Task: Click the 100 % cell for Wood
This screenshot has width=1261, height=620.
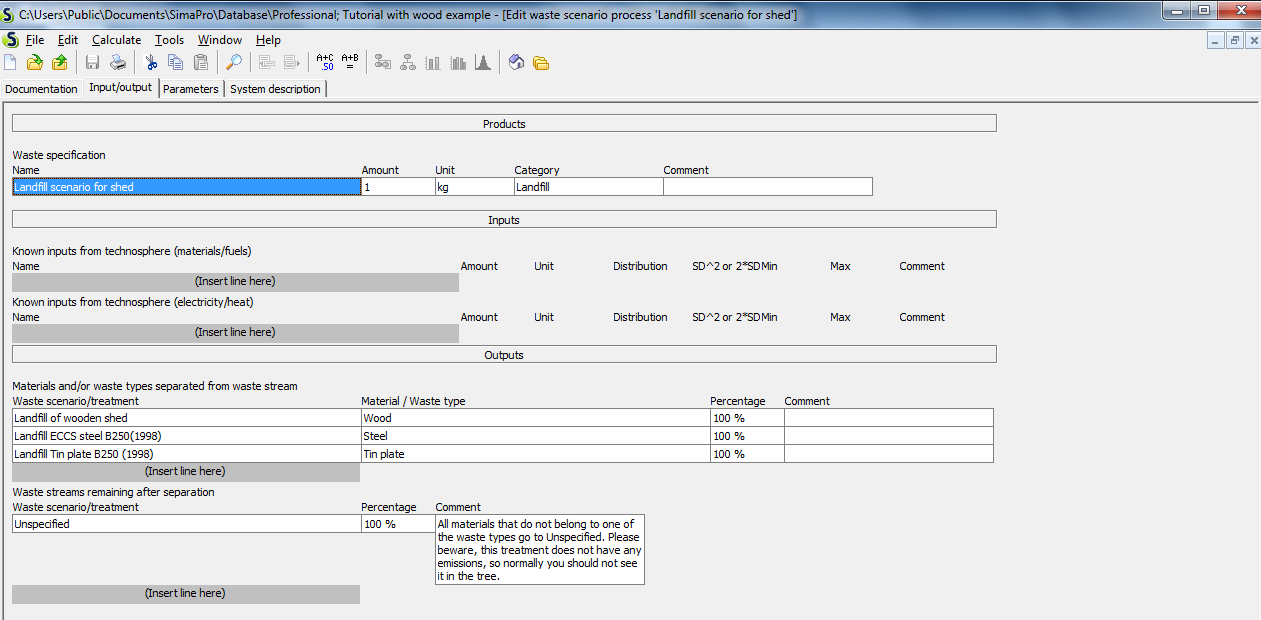Action: (747, 418)
